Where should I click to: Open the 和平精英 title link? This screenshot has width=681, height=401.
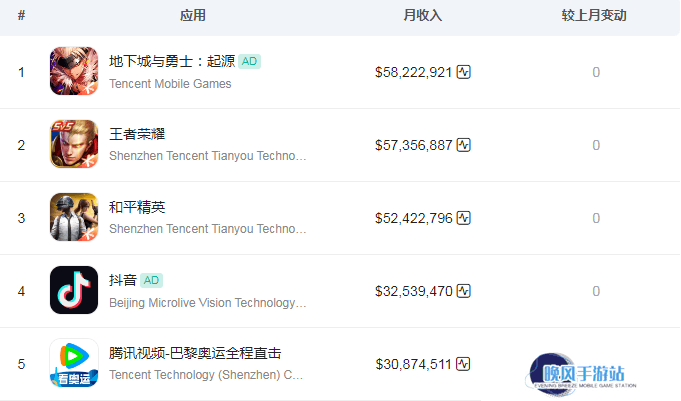pos(137,207)
